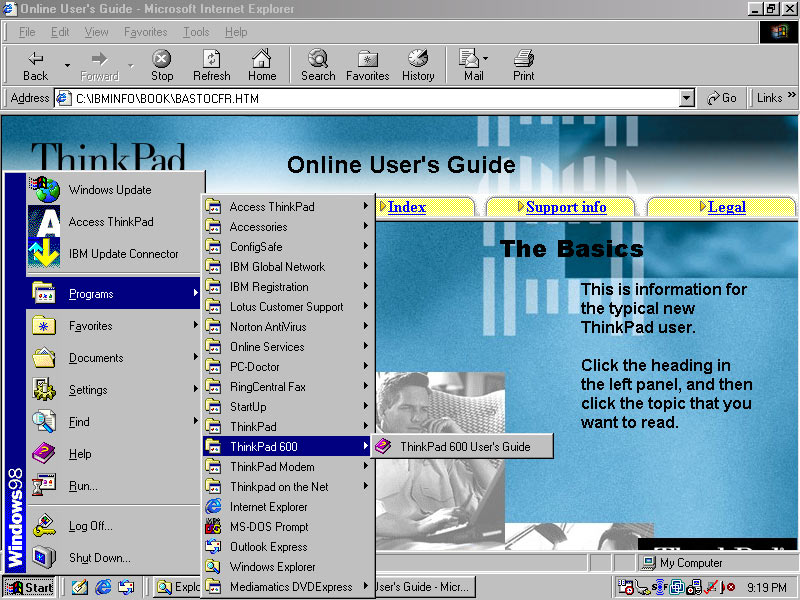Start Outlook Express from Programs list

pyautogui.click(x=288, y=546)
